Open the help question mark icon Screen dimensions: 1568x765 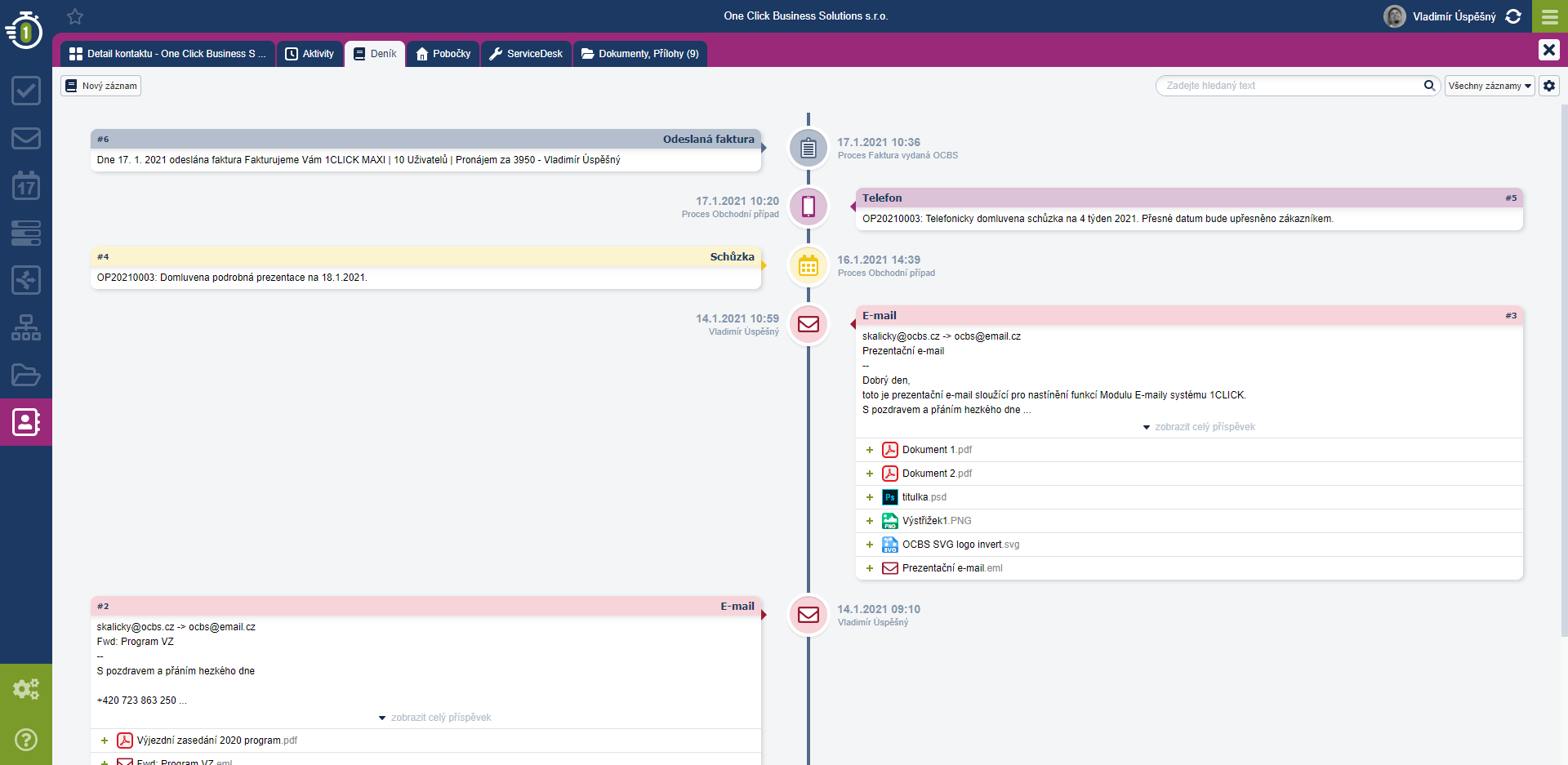[26, 740]
